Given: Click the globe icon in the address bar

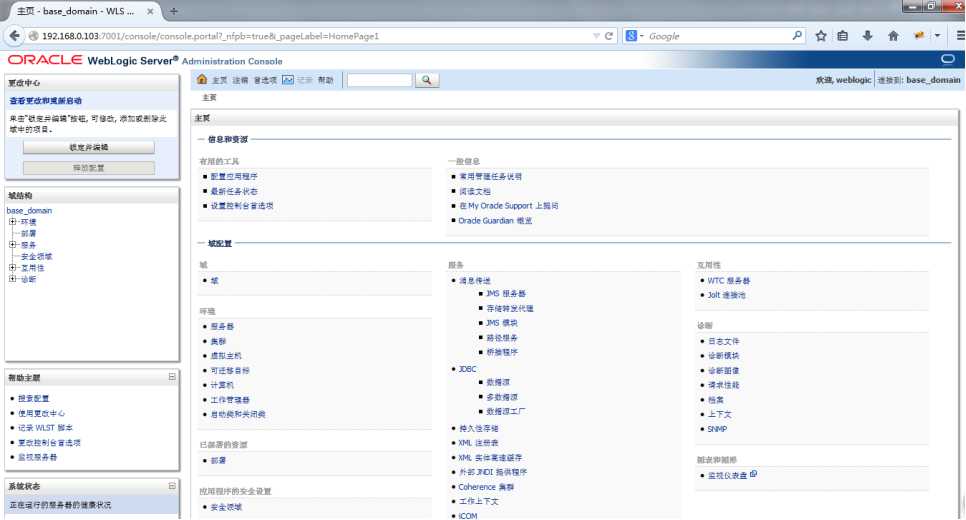Looking at the screenshot, I should [34, 36].
